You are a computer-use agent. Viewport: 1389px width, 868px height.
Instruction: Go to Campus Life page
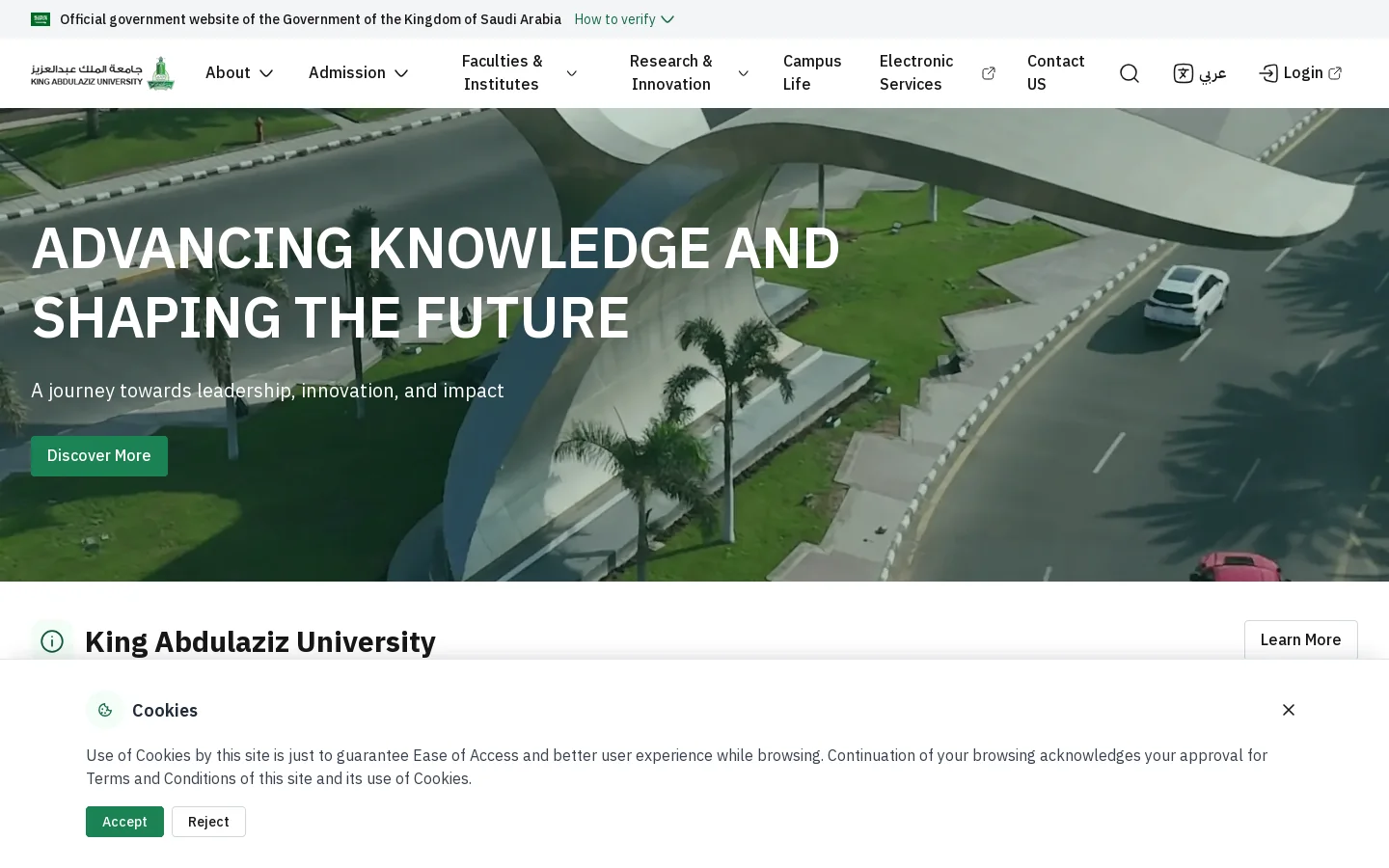(812, 73)
